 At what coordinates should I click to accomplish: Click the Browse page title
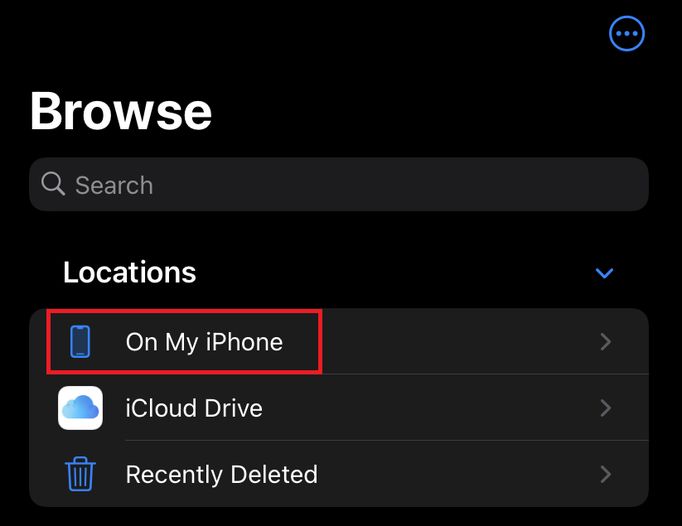(121, 111)
